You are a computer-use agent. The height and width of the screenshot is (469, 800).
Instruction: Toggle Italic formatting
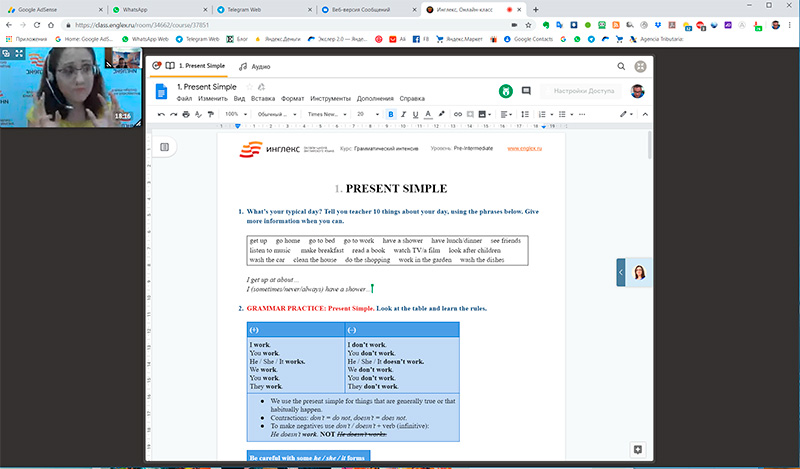403,115
